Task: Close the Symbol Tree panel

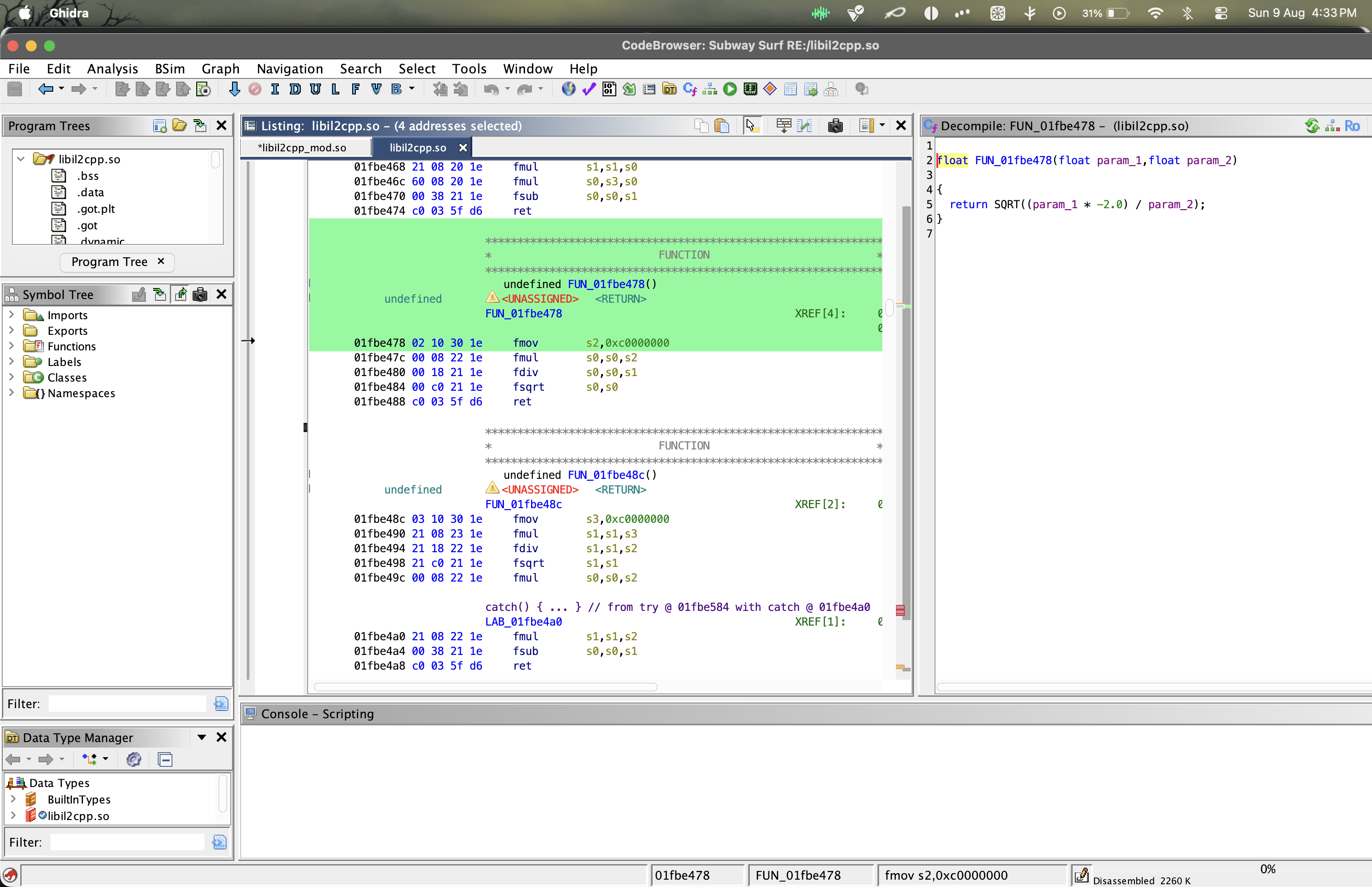Action: 221,294
